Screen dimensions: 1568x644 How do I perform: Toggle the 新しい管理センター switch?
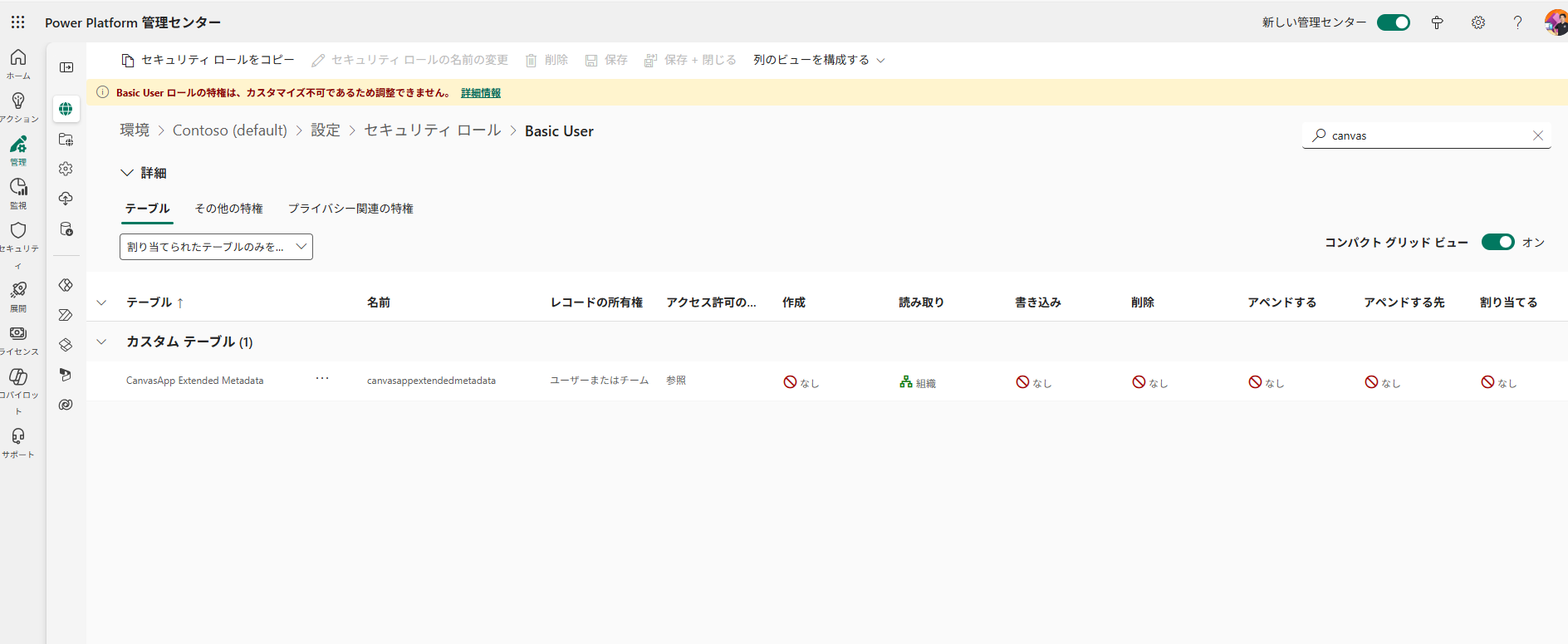(x=1393, y=22)
